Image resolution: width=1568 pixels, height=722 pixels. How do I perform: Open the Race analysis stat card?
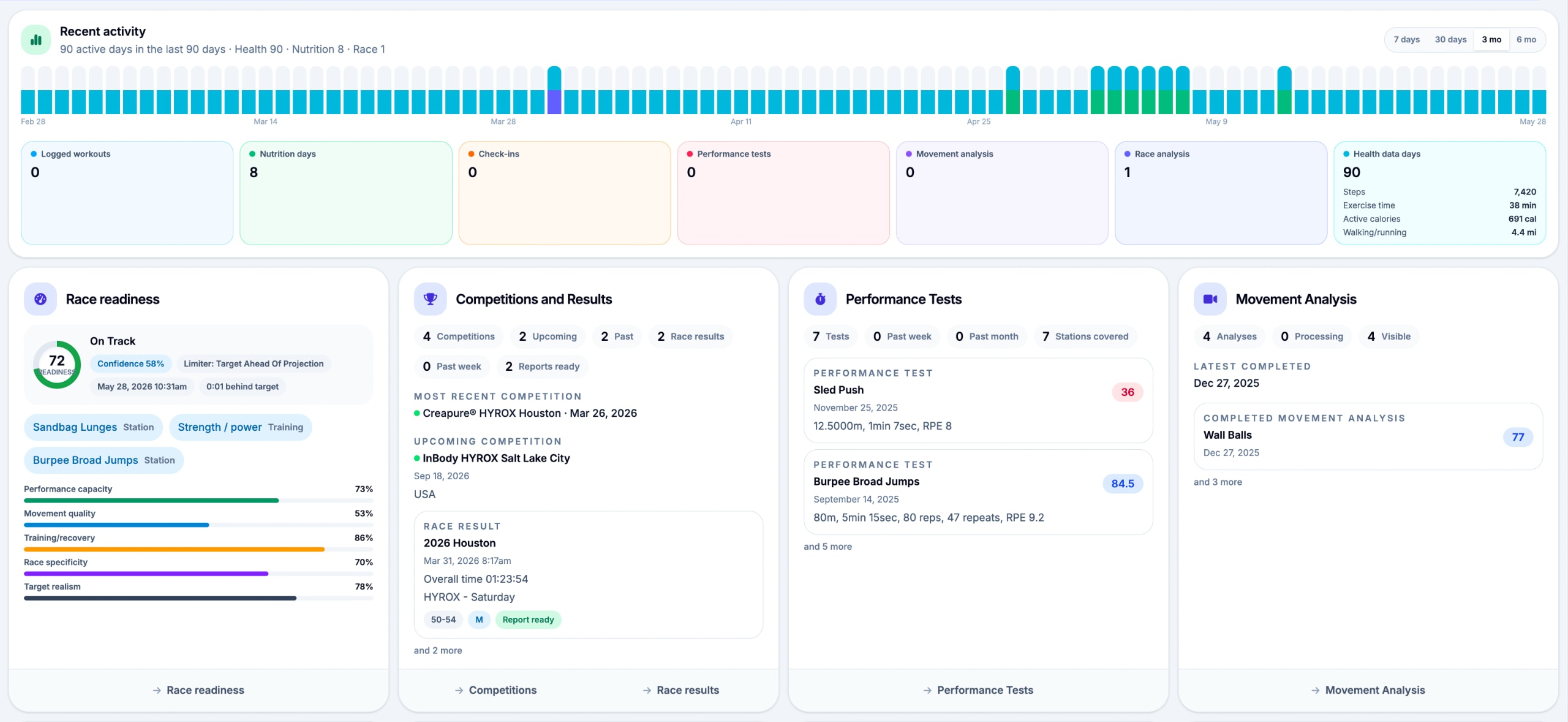point(1221,193)
